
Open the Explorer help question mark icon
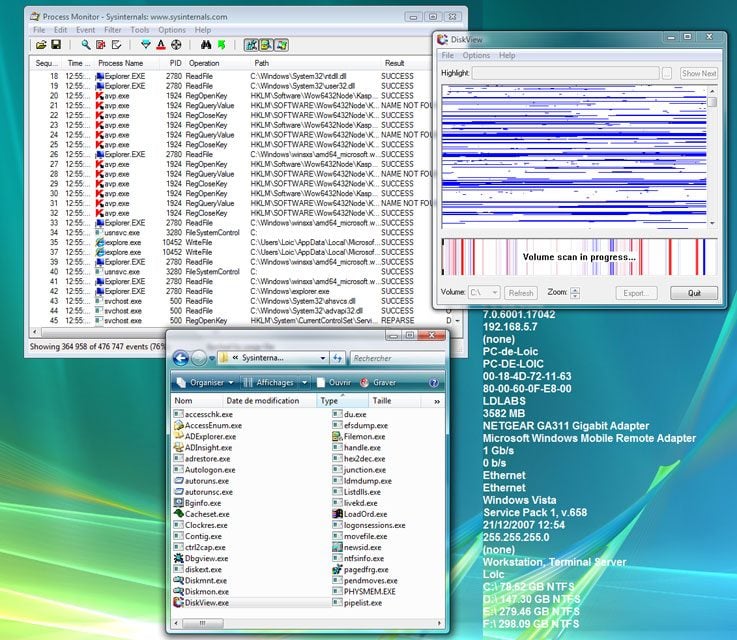pos(435,382)
